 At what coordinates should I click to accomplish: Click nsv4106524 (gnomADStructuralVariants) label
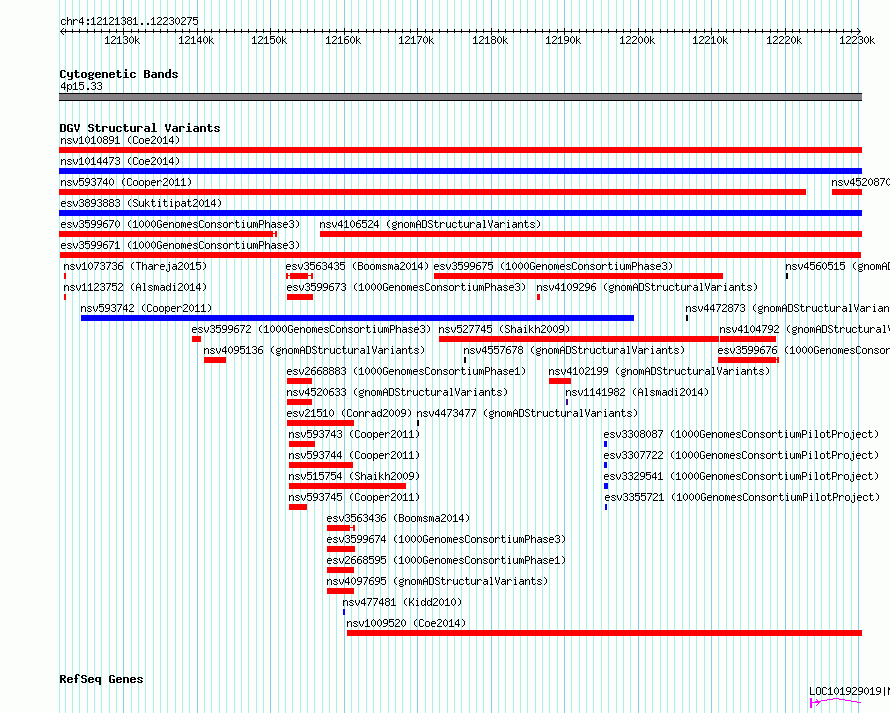[x=430, y=224]
